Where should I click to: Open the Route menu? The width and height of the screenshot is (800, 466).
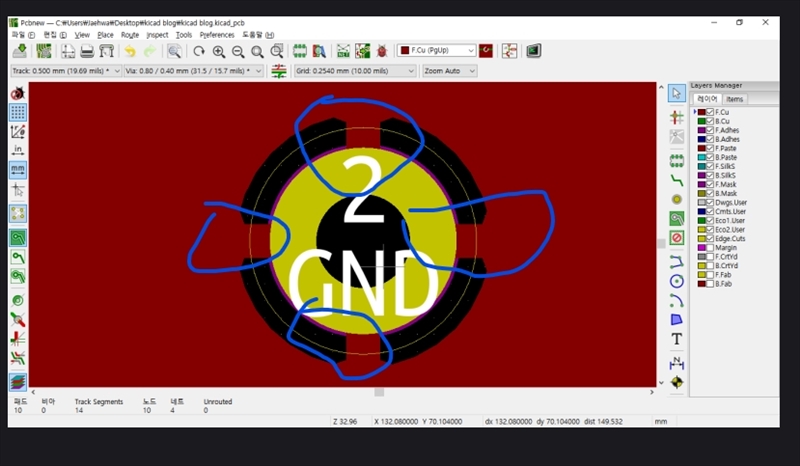[x=130, y=35]
